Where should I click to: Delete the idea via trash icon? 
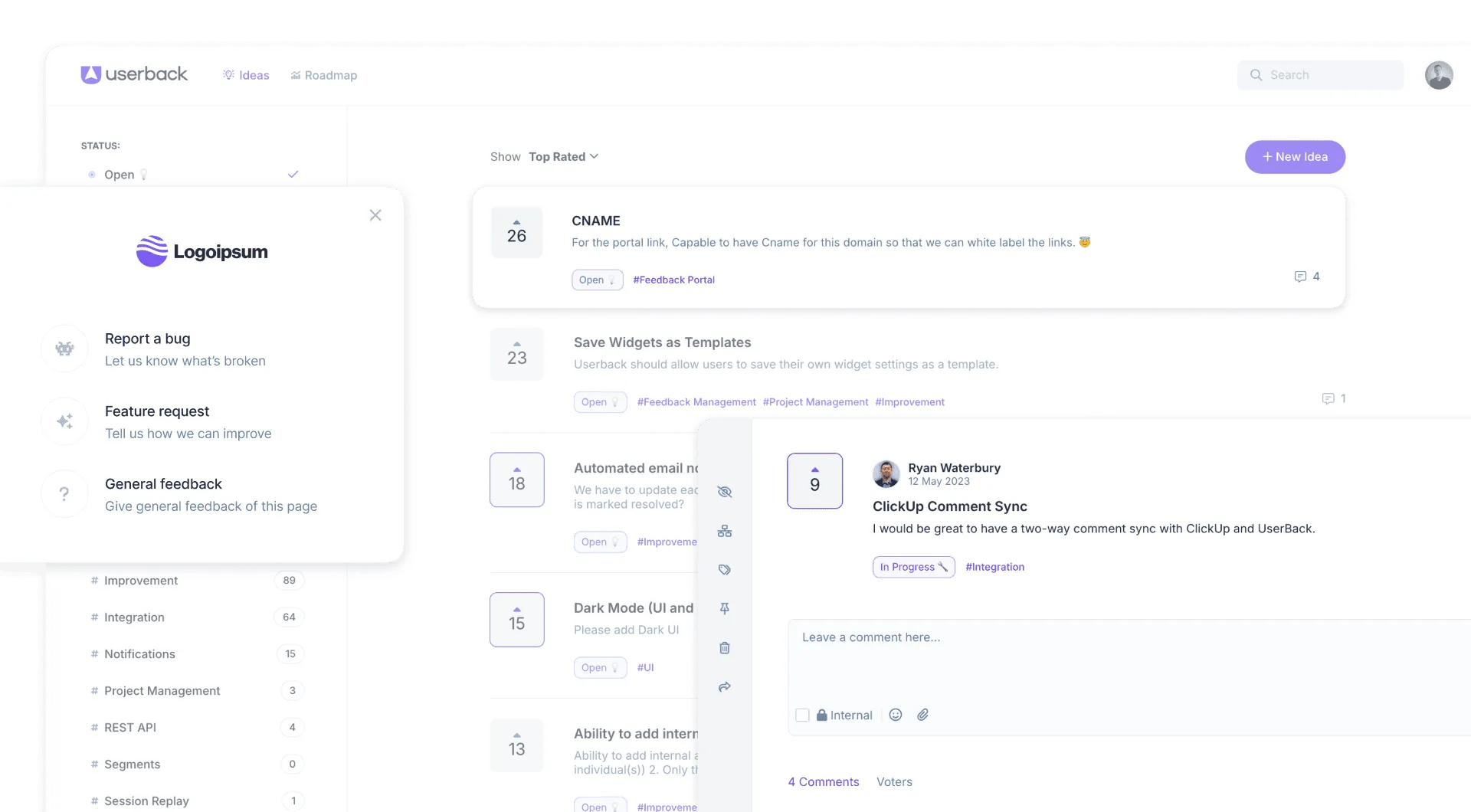coord(725,648)
